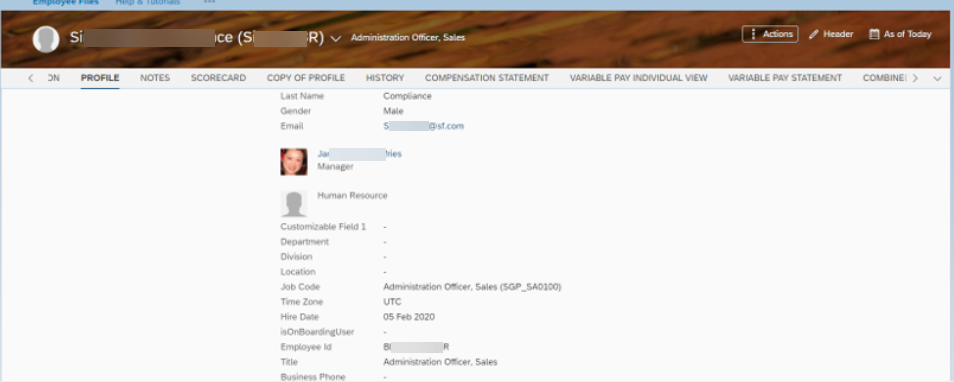Switch to the Scorecard tab
Screen dimensions: 954x382
coord(218,78)
